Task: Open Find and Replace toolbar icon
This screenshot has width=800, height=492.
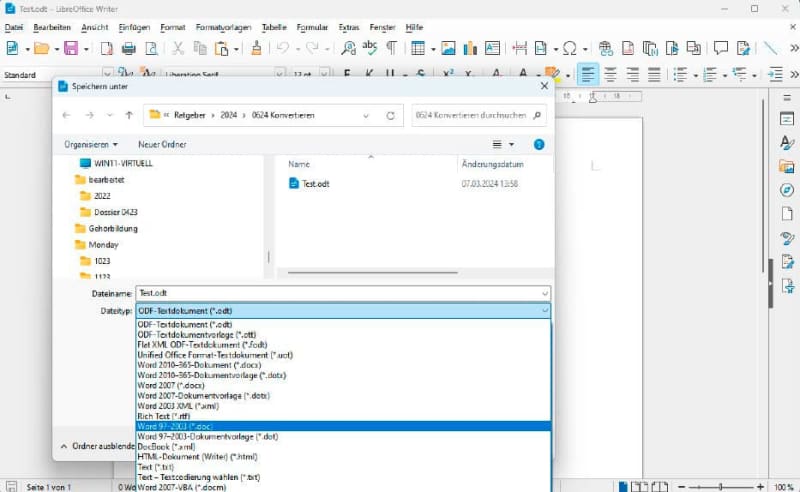Action: tap(348, 48)
